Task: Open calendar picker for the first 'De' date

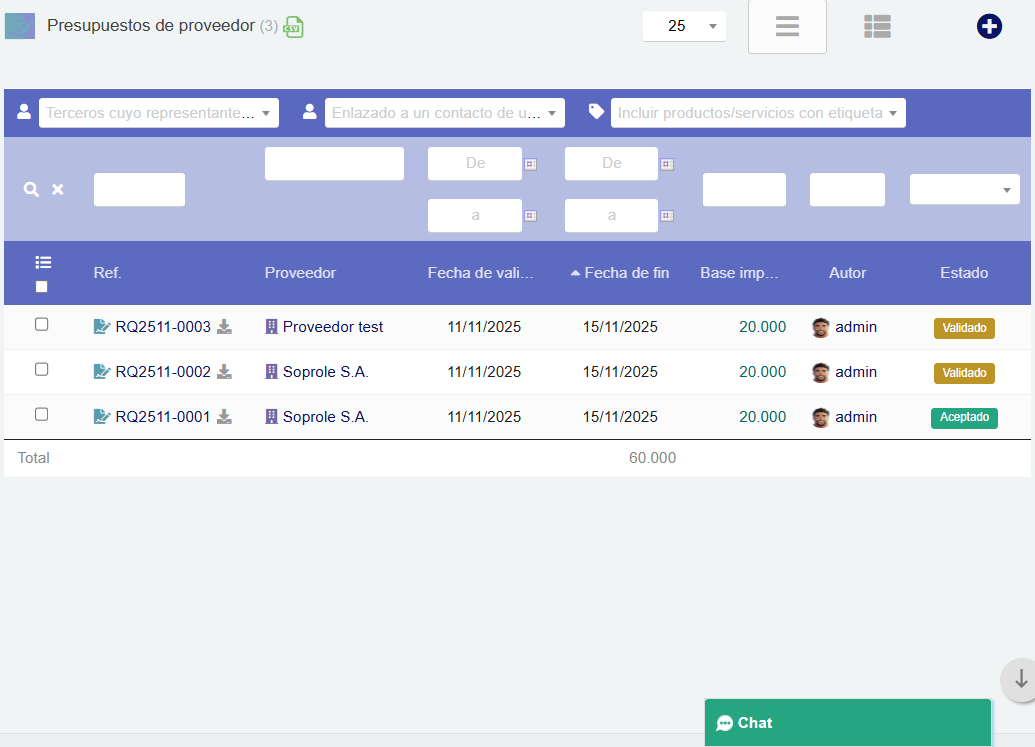Action: click(531, 164)
